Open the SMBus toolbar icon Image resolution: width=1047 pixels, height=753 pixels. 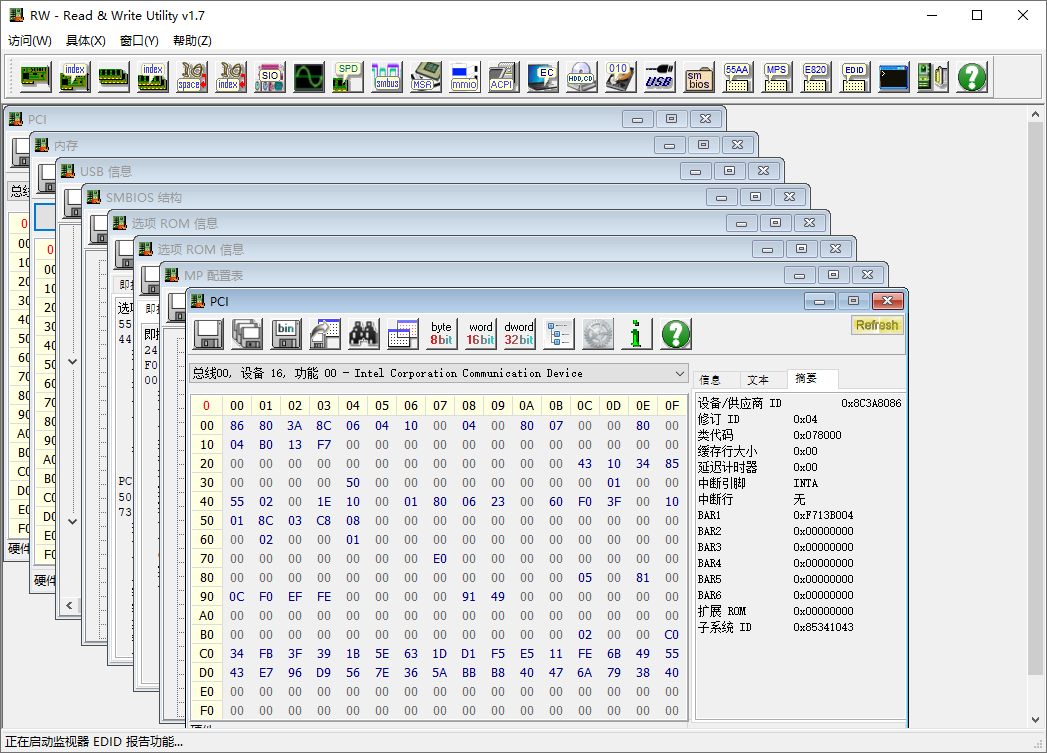pyautogui.click(x=386, y=77)
